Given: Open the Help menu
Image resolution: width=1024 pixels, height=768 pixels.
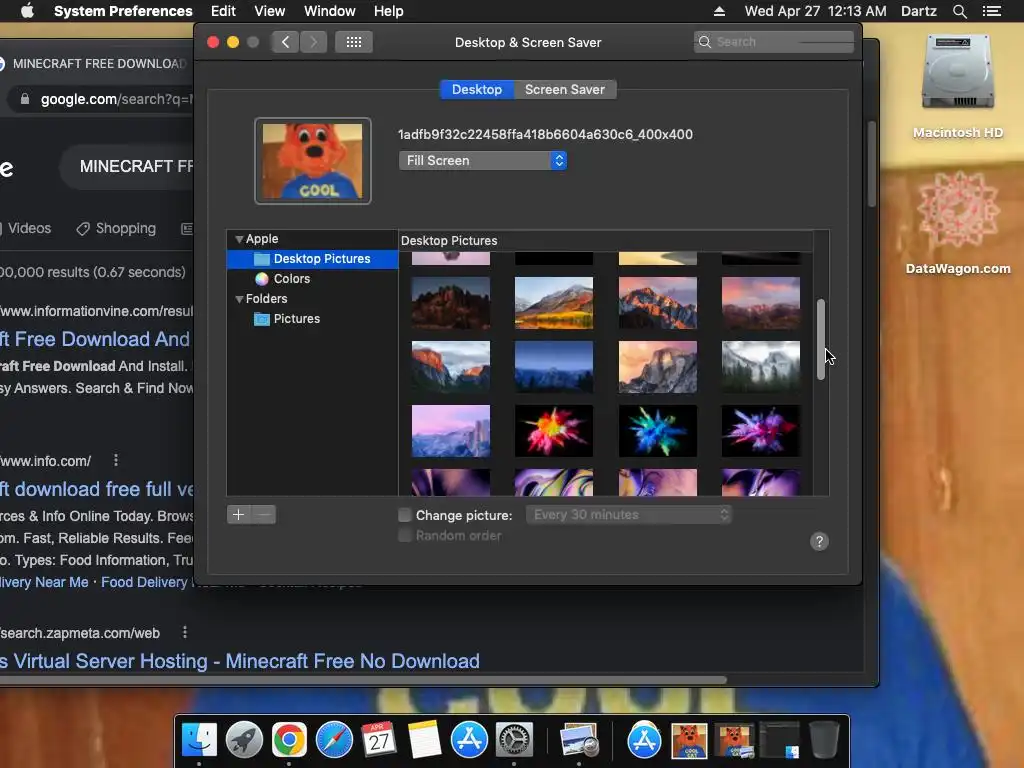Looking at the screenshot, I should [389, 11].
